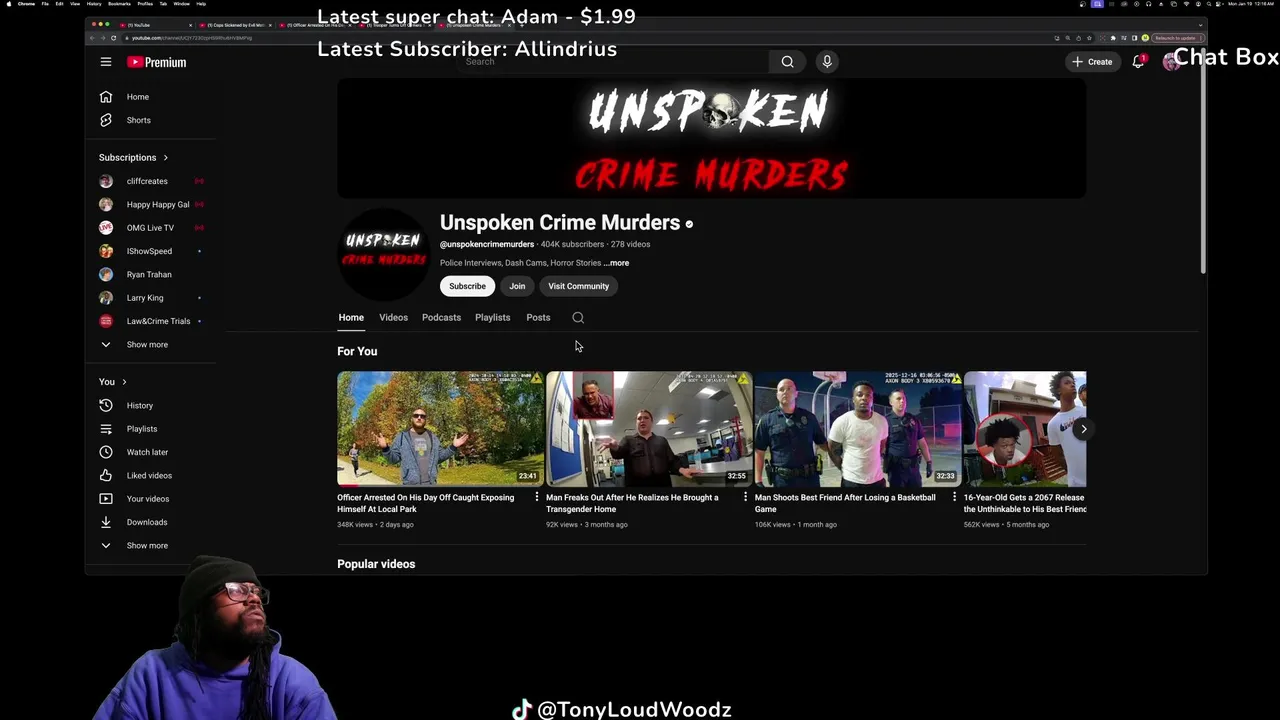Switch to the Cops Sickened browser tab
This screenshot has width=1280, height=720.
[236, 25]
